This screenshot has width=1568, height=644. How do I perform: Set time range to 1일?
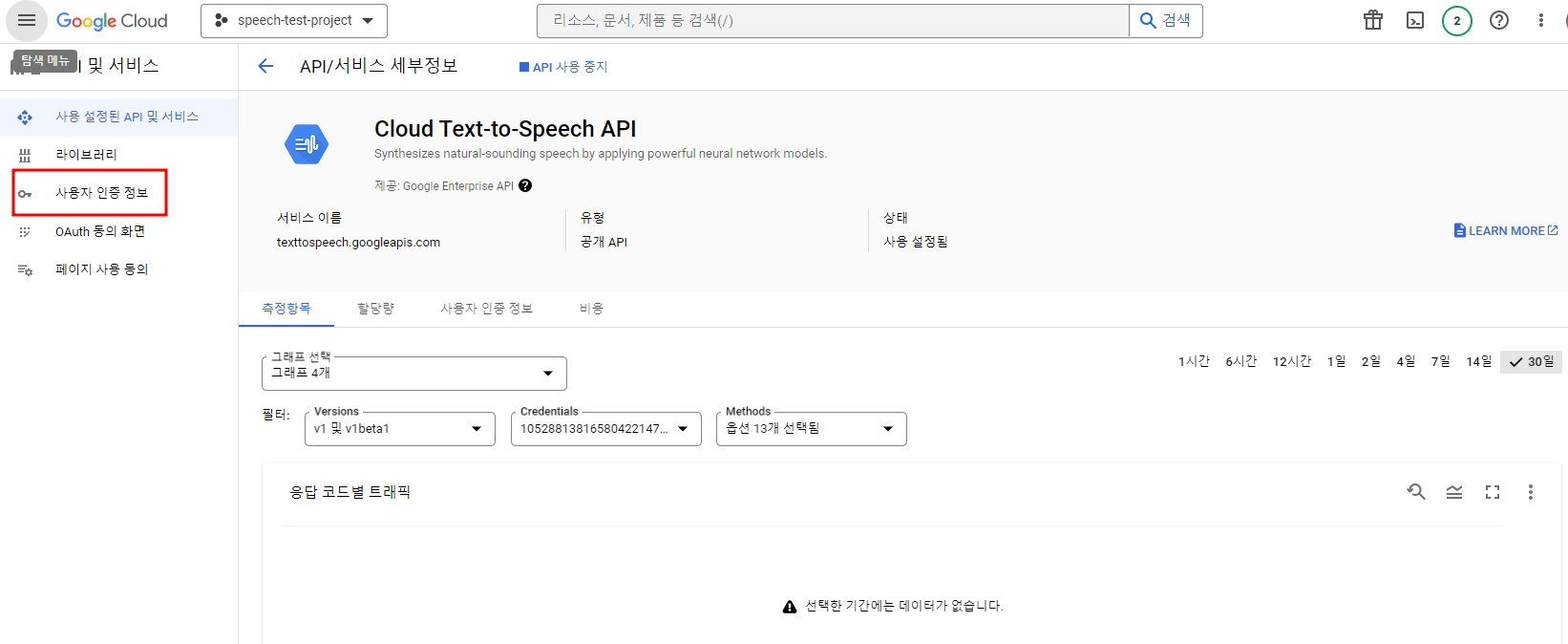1336,361
